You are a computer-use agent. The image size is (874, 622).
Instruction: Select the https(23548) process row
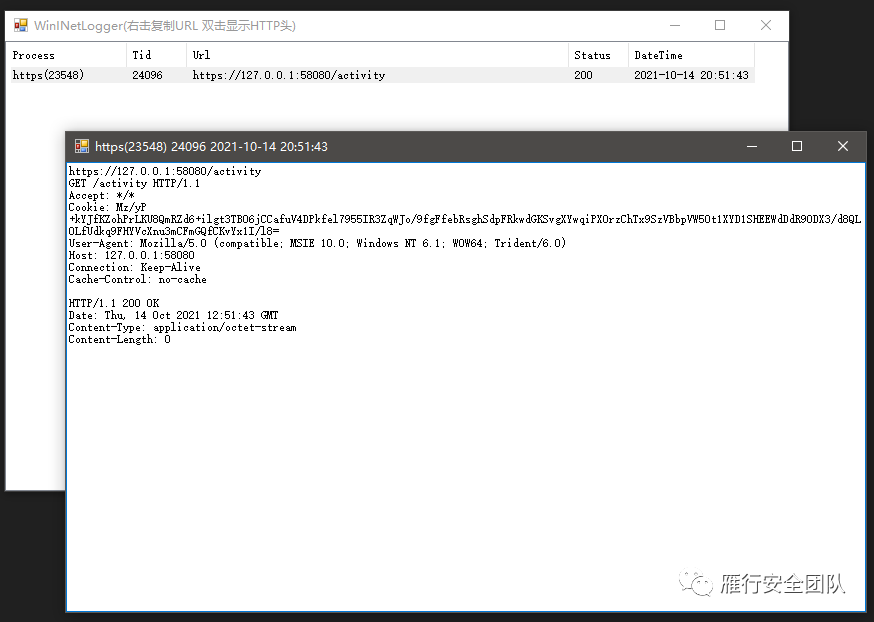pyautogui.click(x=382, y=75)
